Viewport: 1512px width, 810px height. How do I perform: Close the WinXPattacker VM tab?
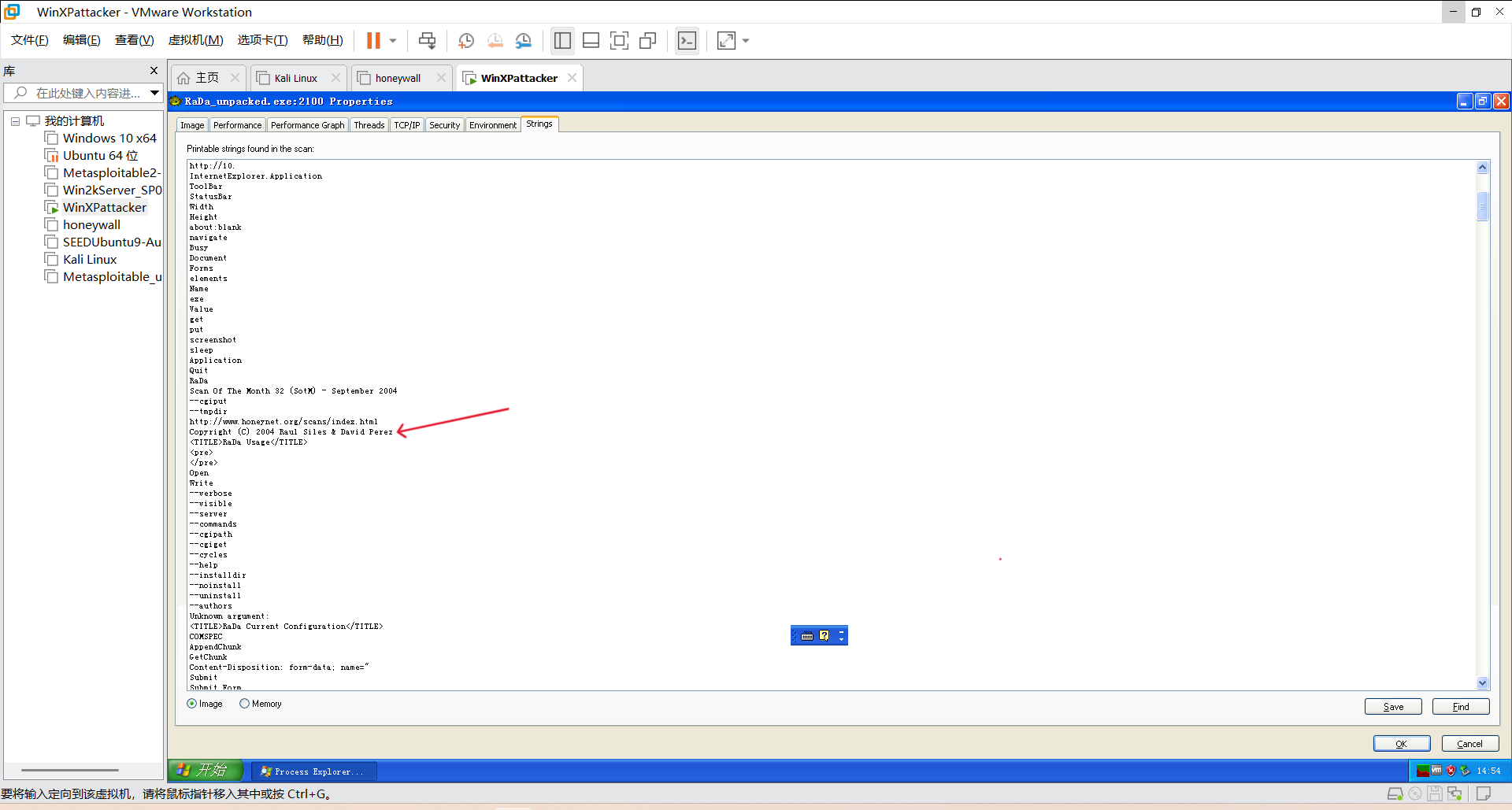pos(573,77)
